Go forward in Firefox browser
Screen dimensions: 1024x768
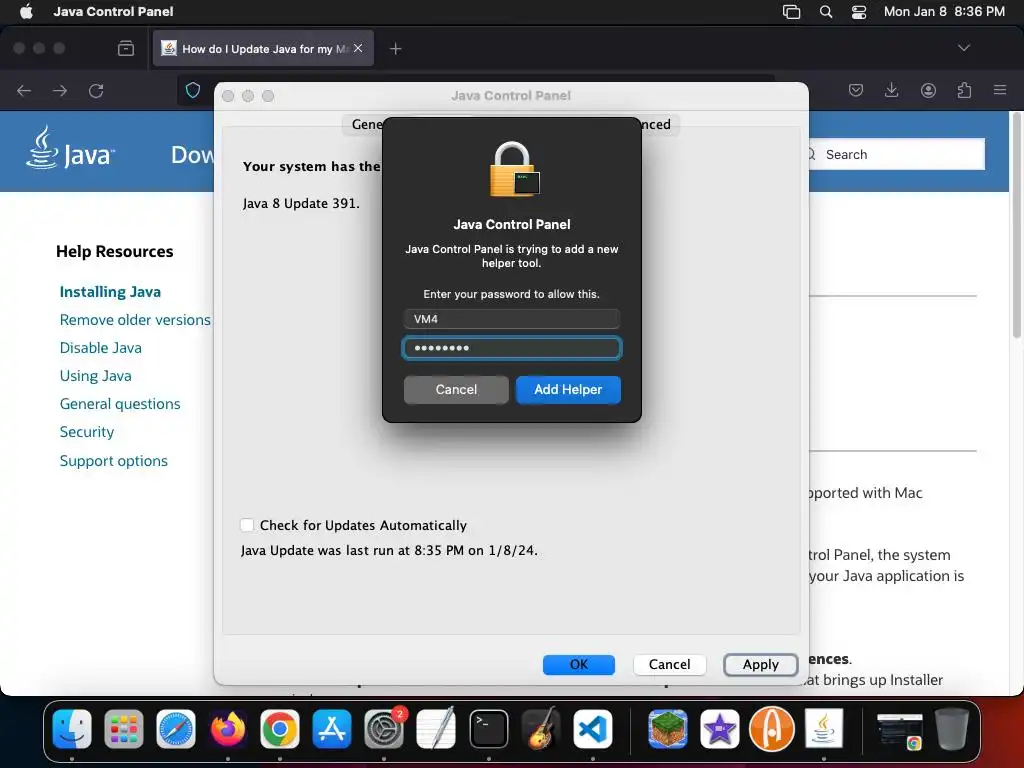60,91
